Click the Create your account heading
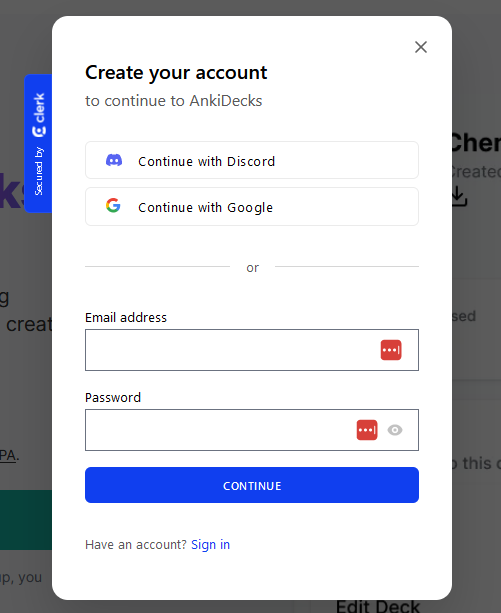The width and height of the screenshot is (501, 613). [x=176, y=73]
